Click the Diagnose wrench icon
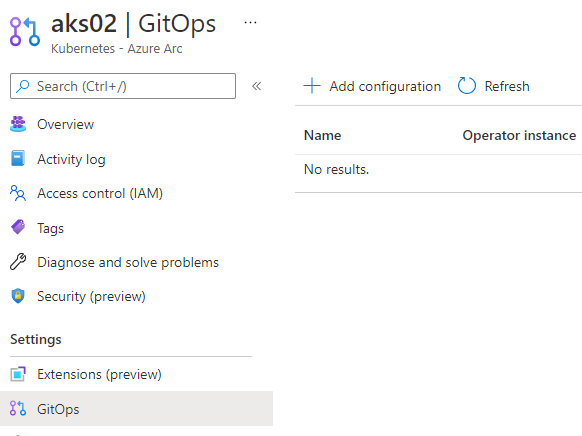The width and height of the screenshot is (582, 436). point(18,262)
